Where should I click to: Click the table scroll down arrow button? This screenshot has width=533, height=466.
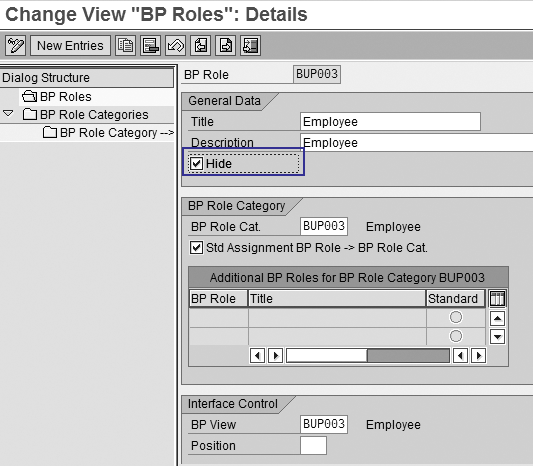[x=497, y=337]
